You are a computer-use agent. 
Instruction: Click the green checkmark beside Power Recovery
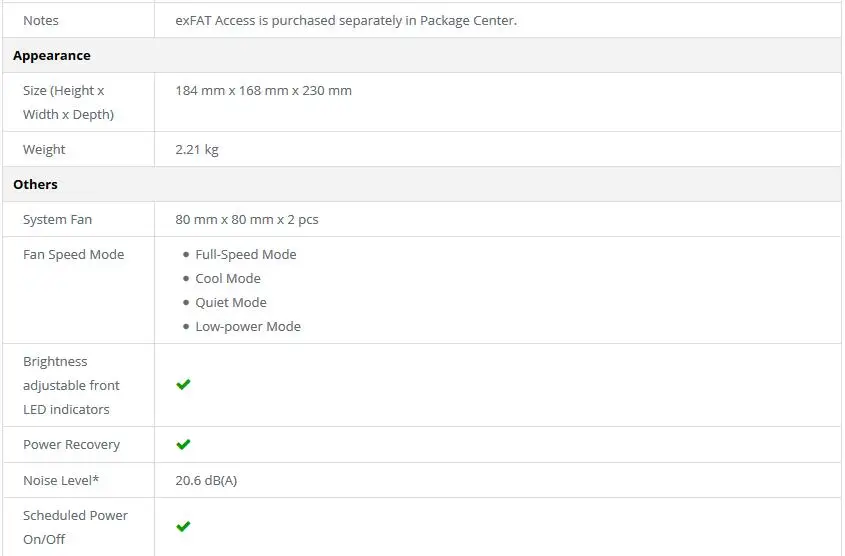(x=183, y=444)
